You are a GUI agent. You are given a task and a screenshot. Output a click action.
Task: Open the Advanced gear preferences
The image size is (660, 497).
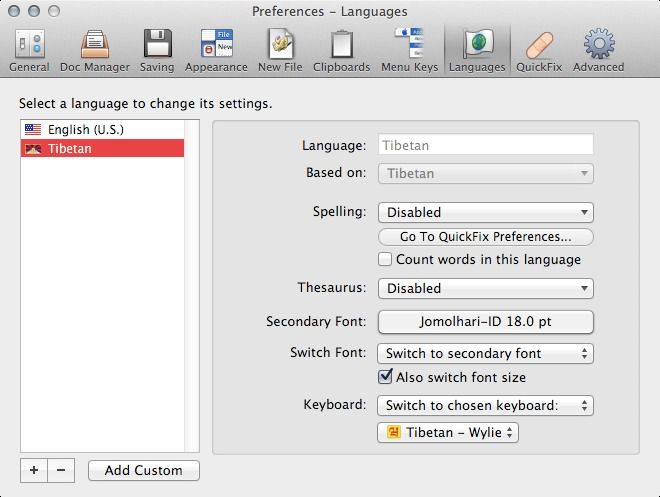coord(598,49)
